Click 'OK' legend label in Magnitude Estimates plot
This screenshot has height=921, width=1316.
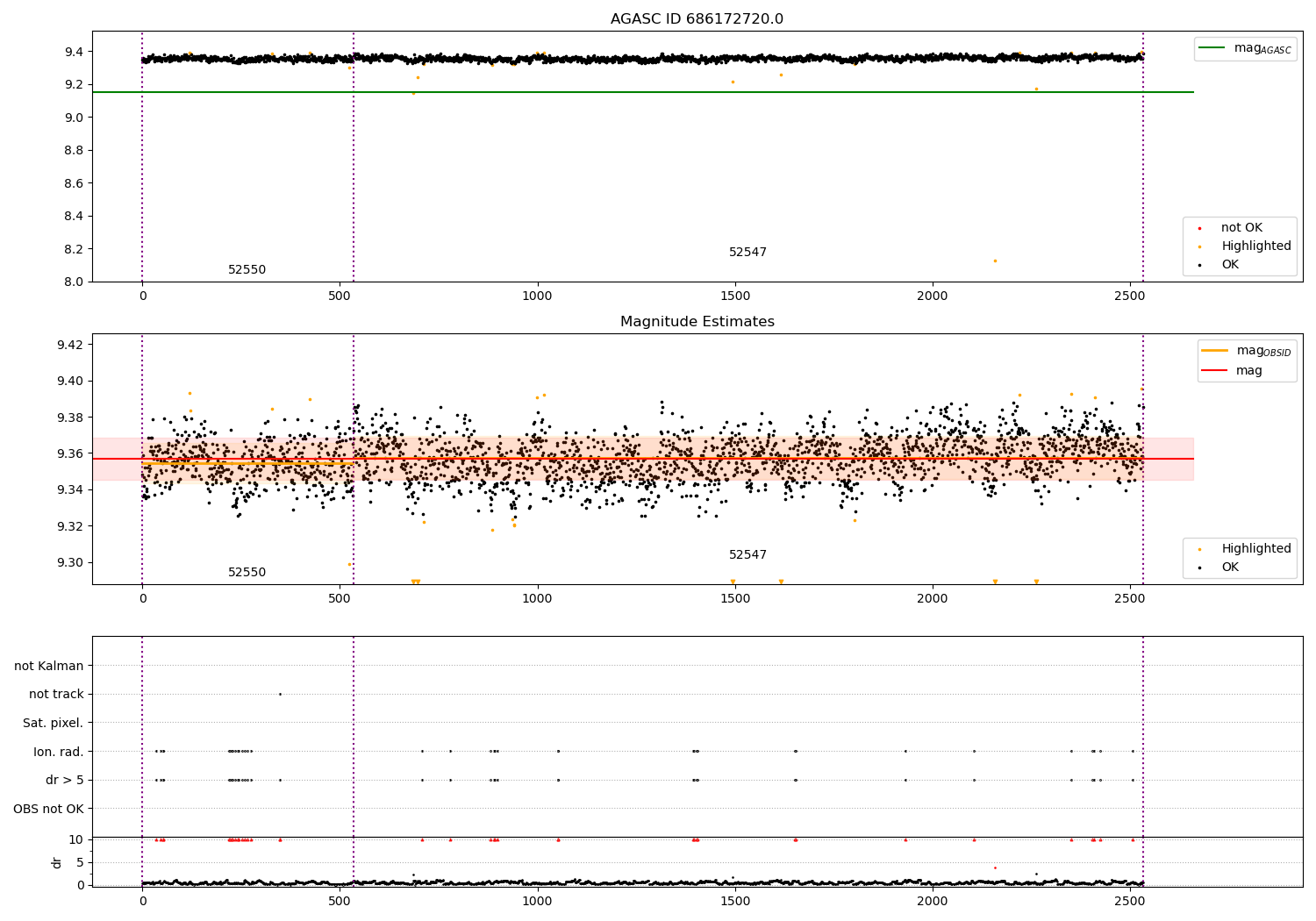point(1230,568)
